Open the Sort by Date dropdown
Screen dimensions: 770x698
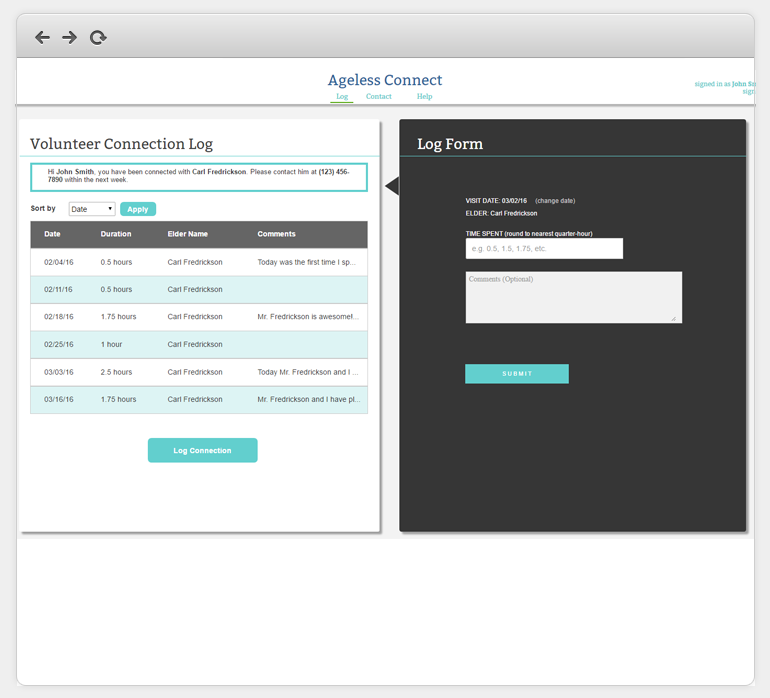[x=92, y=209]
